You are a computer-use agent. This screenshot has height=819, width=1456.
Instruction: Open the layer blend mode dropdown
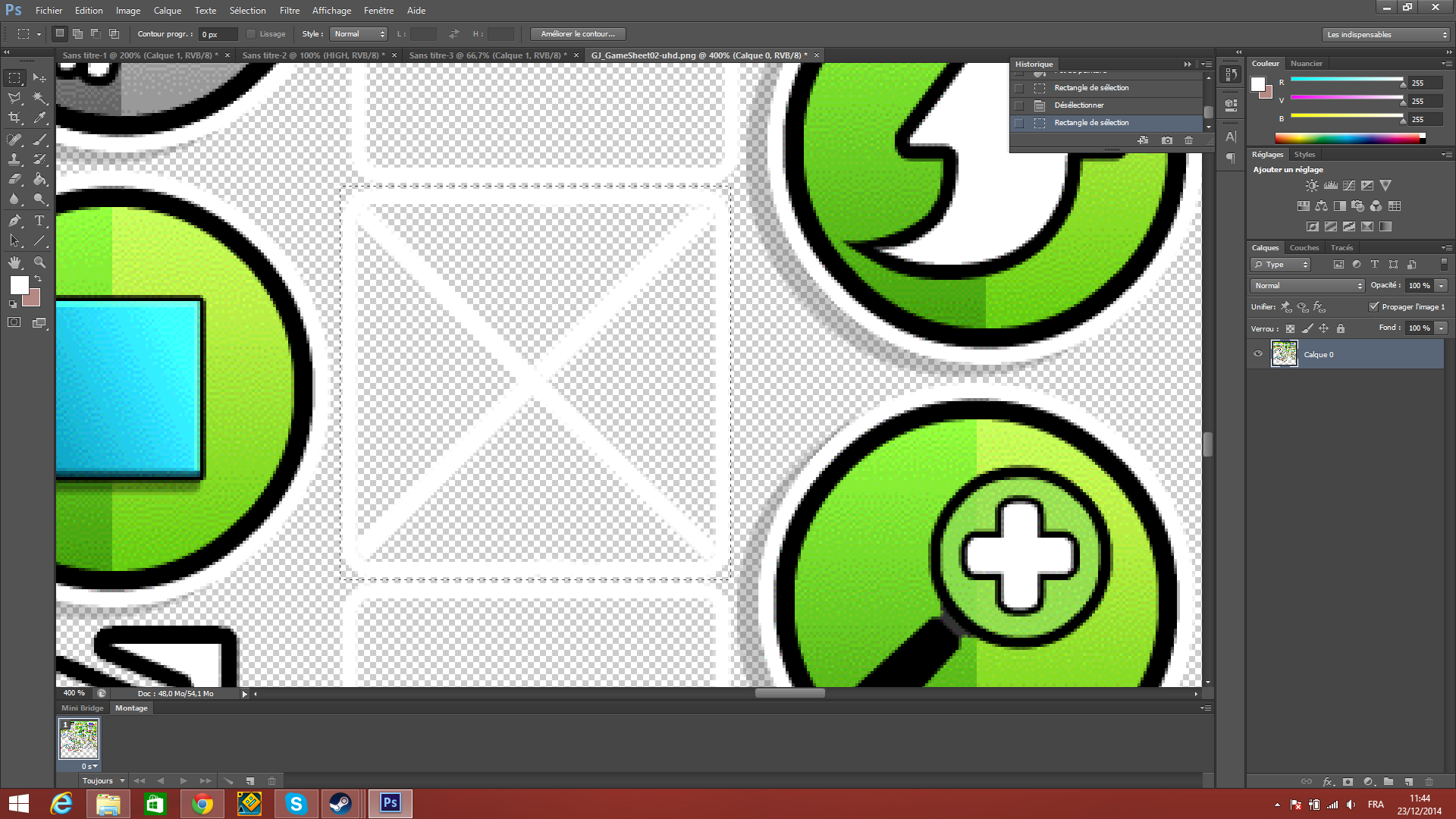(x=1307, y=285)
